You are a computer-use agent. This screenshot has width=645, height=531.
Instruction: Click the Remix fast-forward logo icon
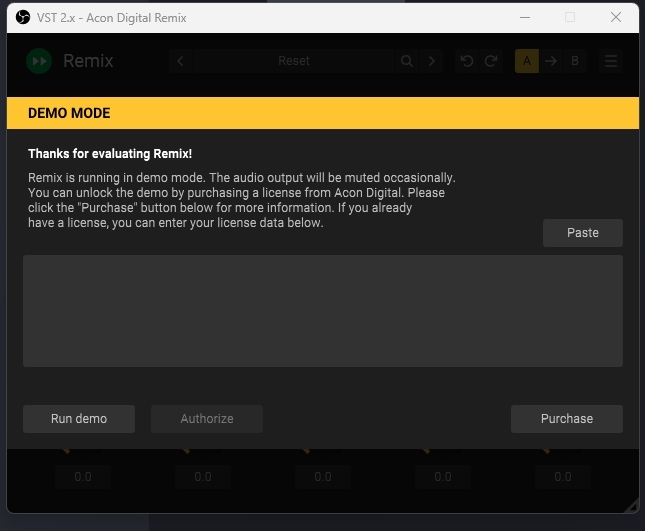pos(39,61)
